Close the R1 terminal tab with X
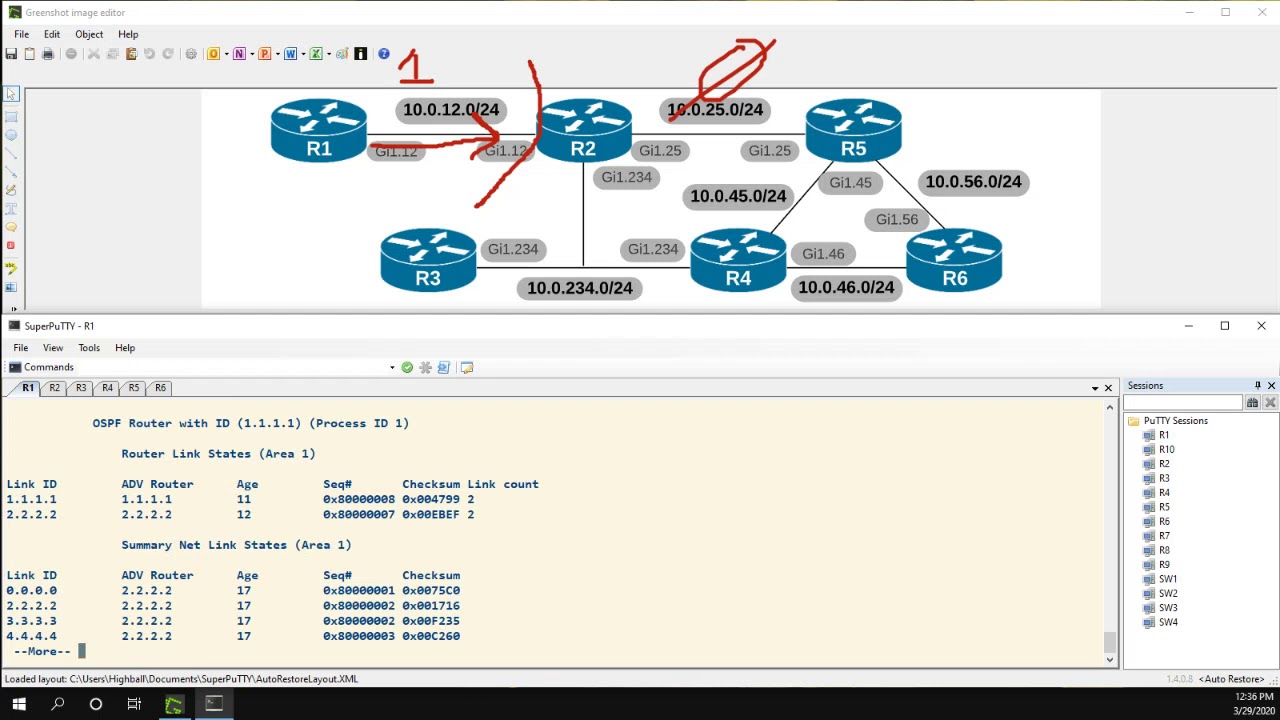Screen dimensions: 1280x720 tap(1108, 388)
